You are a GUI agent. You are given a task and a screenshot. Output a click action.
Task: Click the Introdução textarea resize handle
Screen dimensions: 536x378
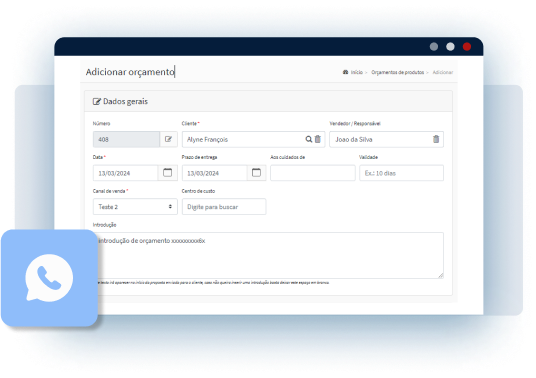click(x=441, y=275)
